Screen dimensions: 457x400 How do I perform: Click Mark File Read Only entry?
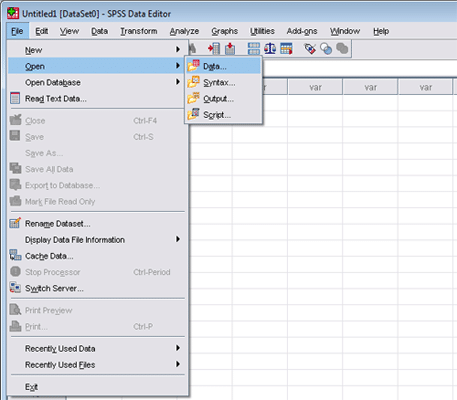click(97, 201)
